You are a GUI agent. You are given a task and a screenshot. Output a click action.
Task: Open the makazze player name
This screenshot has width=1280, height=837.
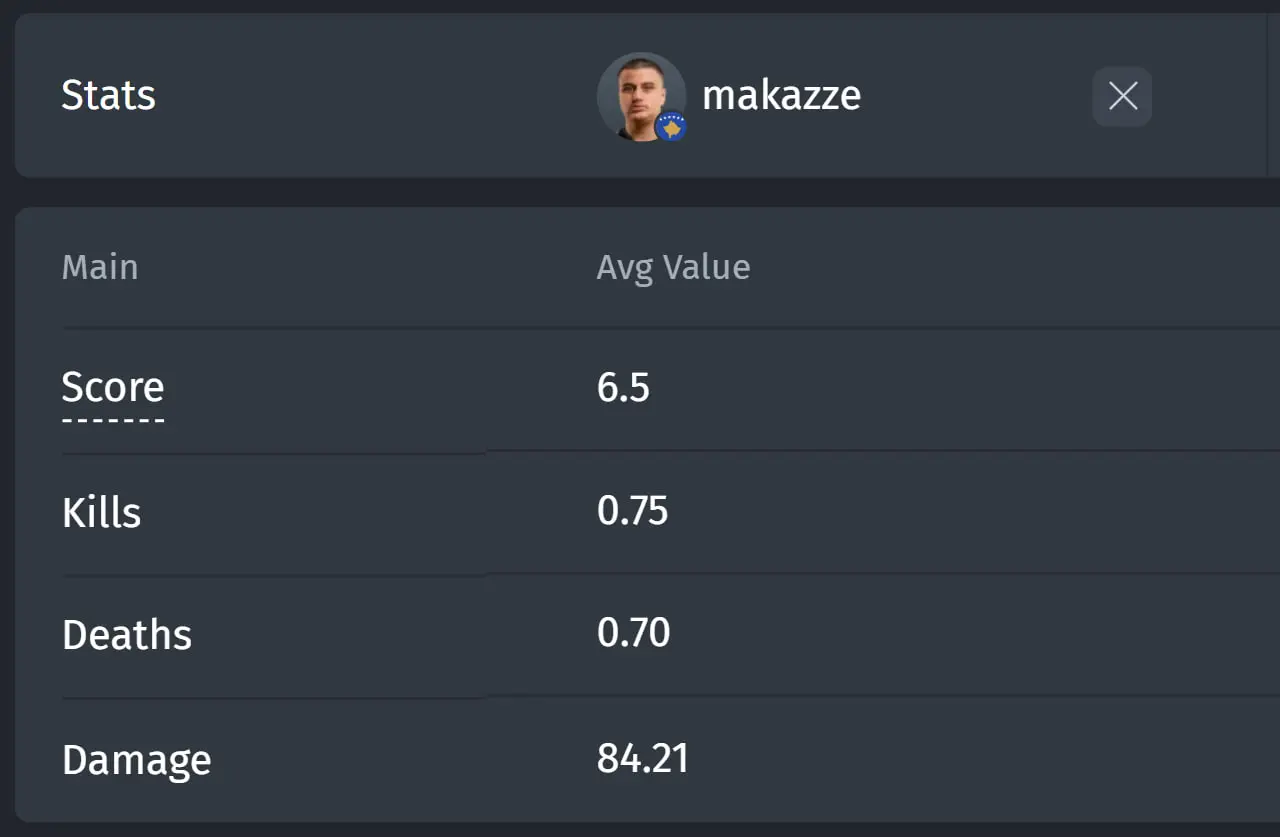coord(781,96)
